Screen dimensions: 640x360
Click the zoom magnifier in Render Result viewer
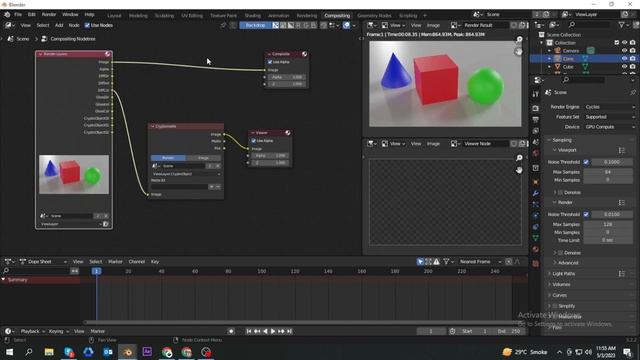pyautogui.click(x=519, y=40)
